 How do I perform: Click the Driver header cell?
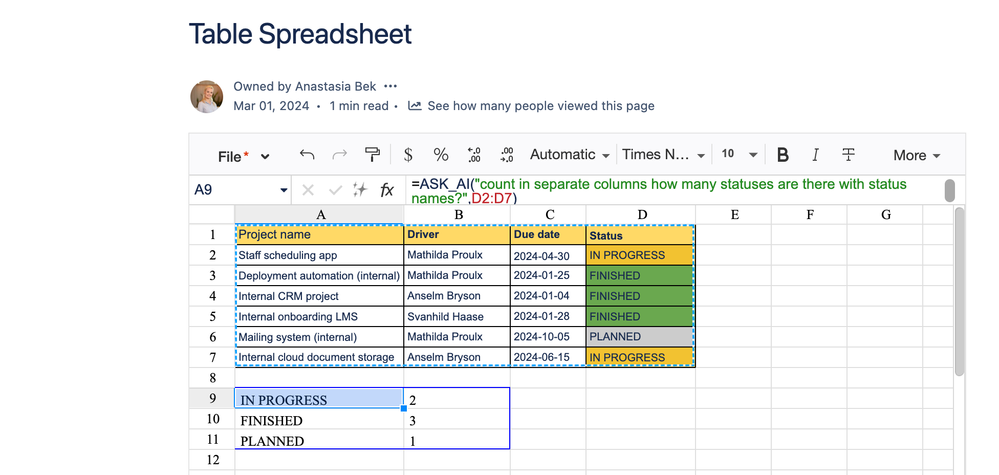click(457, 234)
